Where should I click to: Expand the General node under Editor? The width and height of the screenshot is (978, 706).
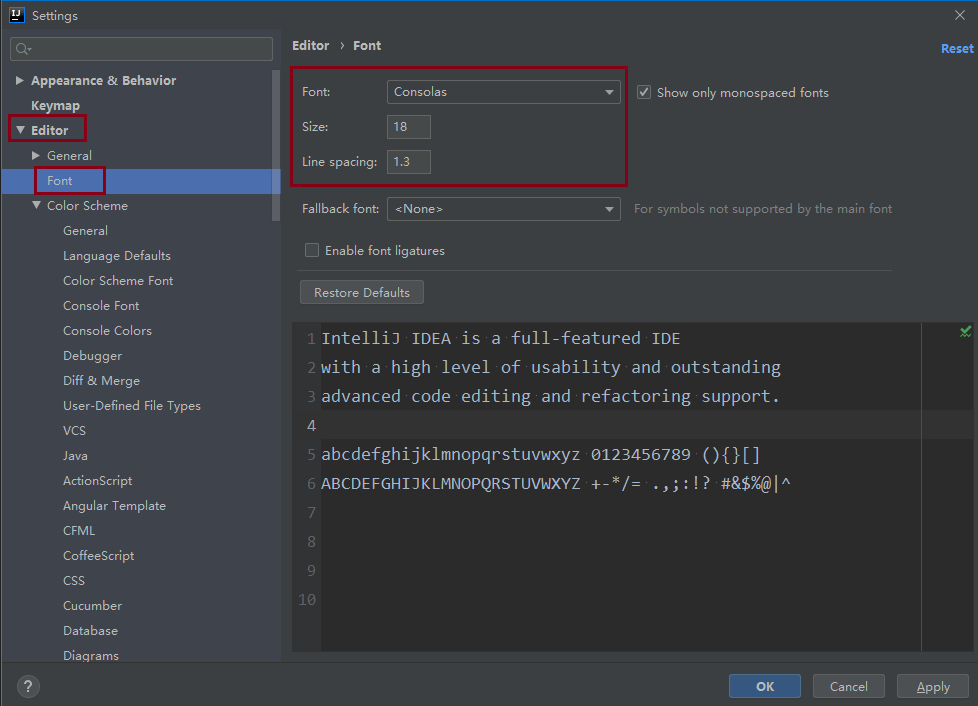[36, 155]
